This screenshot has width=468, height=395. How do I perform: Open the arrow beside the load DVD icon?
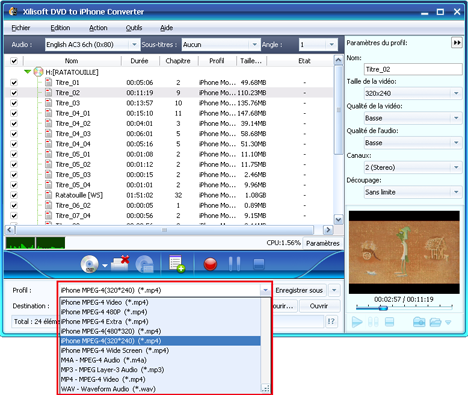coord(105,266)
